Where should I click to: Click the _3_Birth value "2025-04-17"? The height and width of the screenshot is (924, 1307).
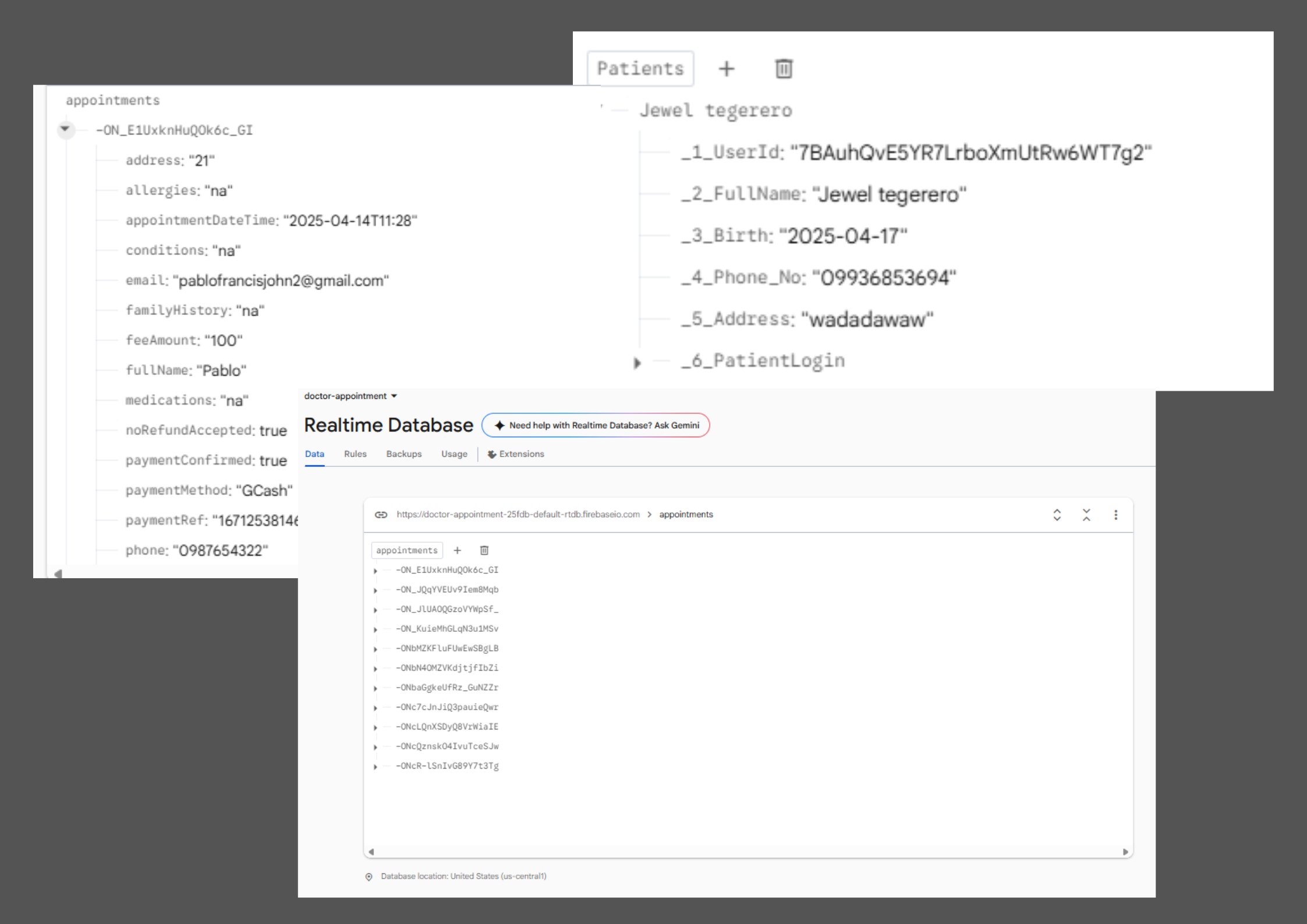point(843,236)
